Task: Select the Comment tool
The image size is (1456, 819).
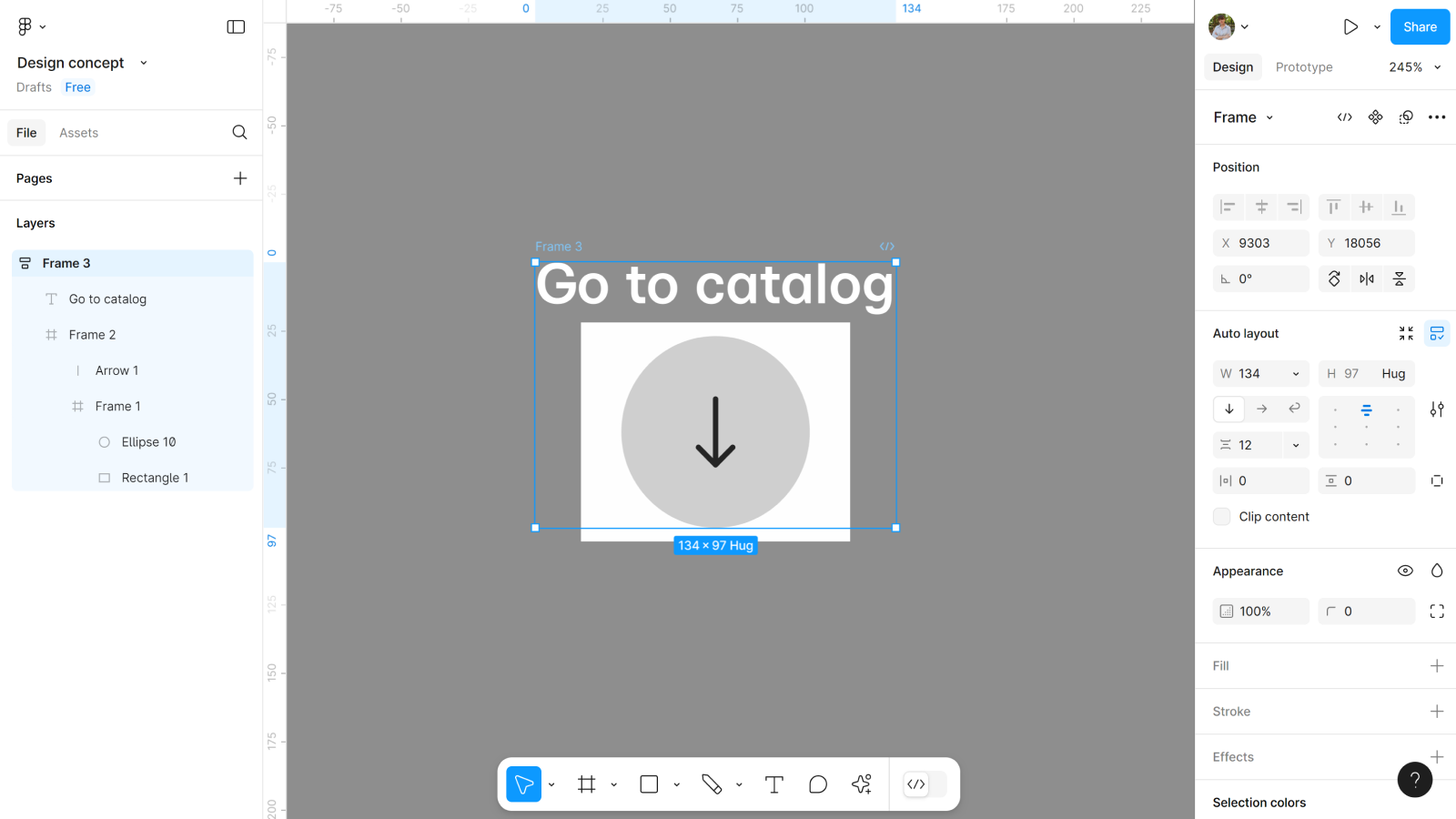Action: coord(817,784)
